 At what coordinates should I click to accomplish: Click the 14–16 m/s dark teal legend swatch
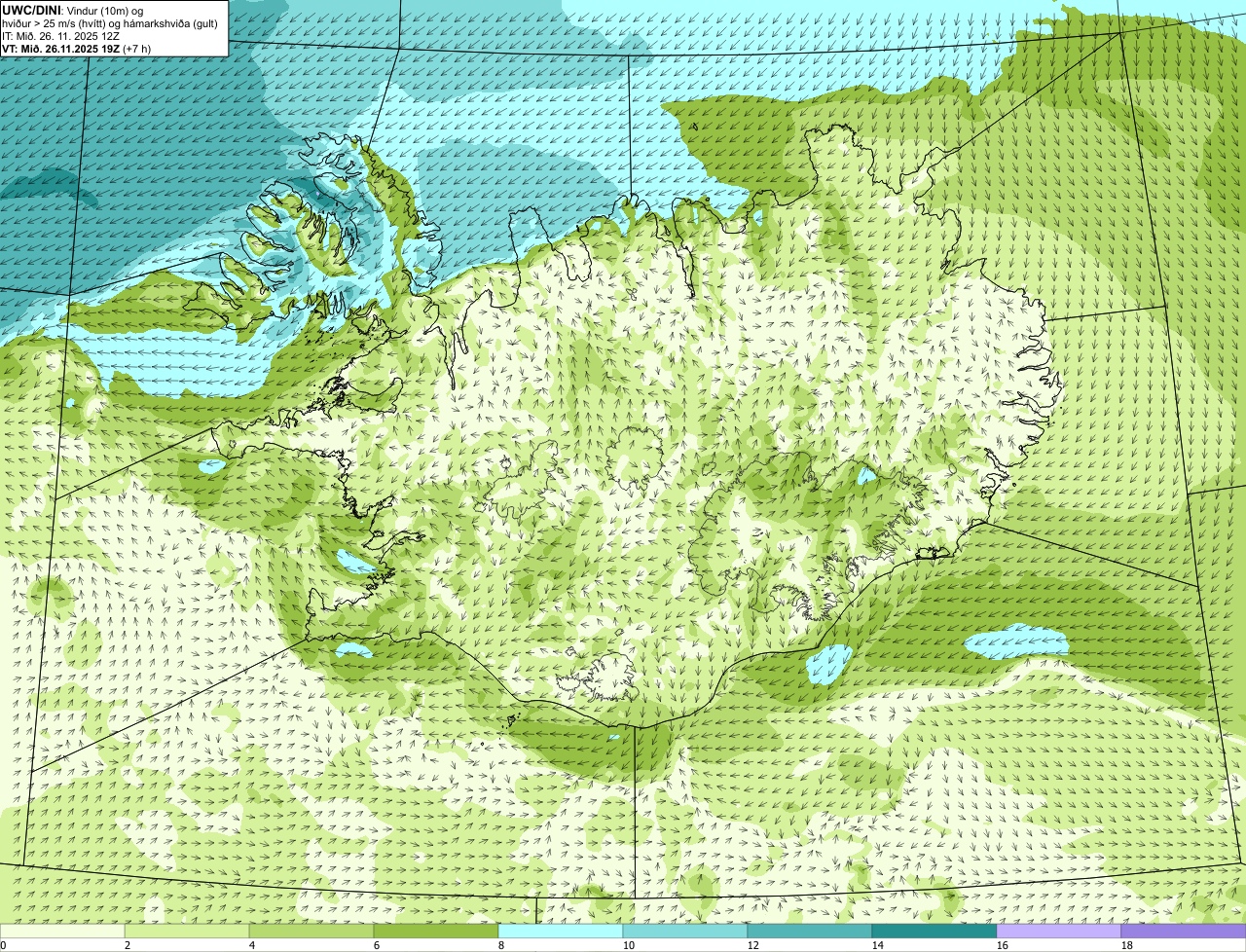(934, 931)
